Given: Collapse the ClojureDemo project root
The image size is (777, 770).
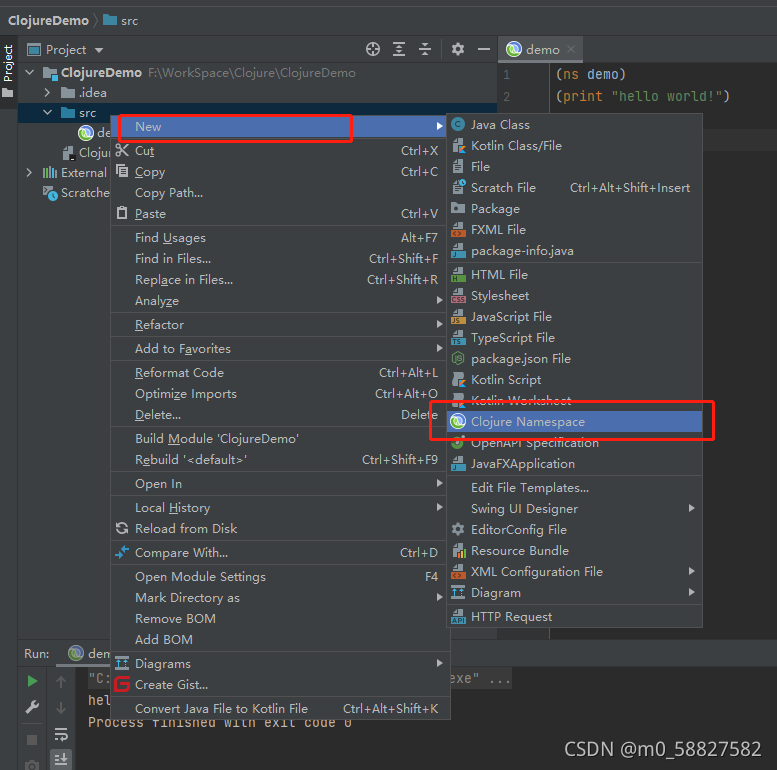Looking at the screenshot, I should [x=30, y=72].
